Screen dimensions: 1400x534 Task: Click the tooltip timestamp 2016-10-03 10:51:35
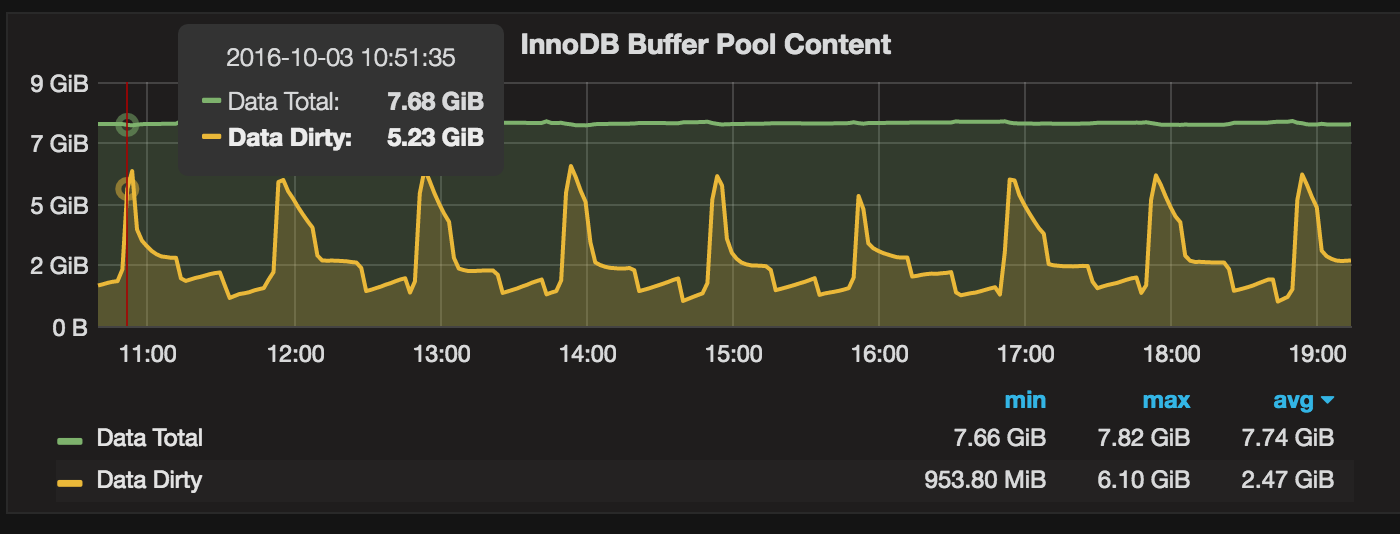[341, 58]
